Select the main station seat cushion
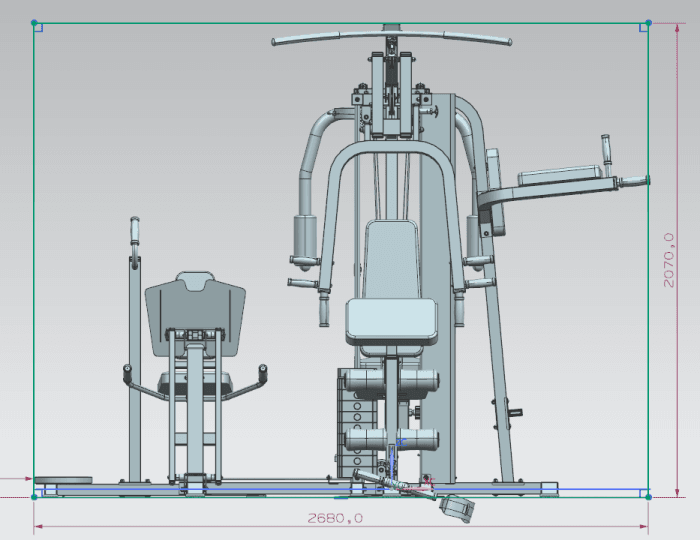This screenshot has width=700, height=540. click(391, 322)
